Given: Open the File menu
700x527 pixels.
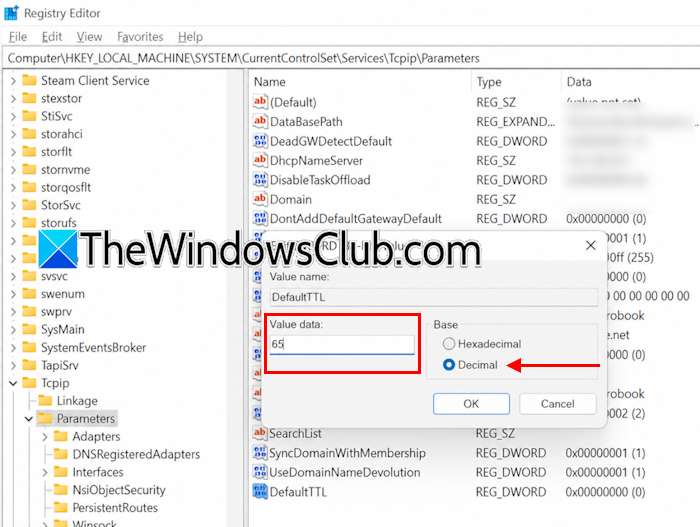Looking at the screenshot, I should coord(18,37).
